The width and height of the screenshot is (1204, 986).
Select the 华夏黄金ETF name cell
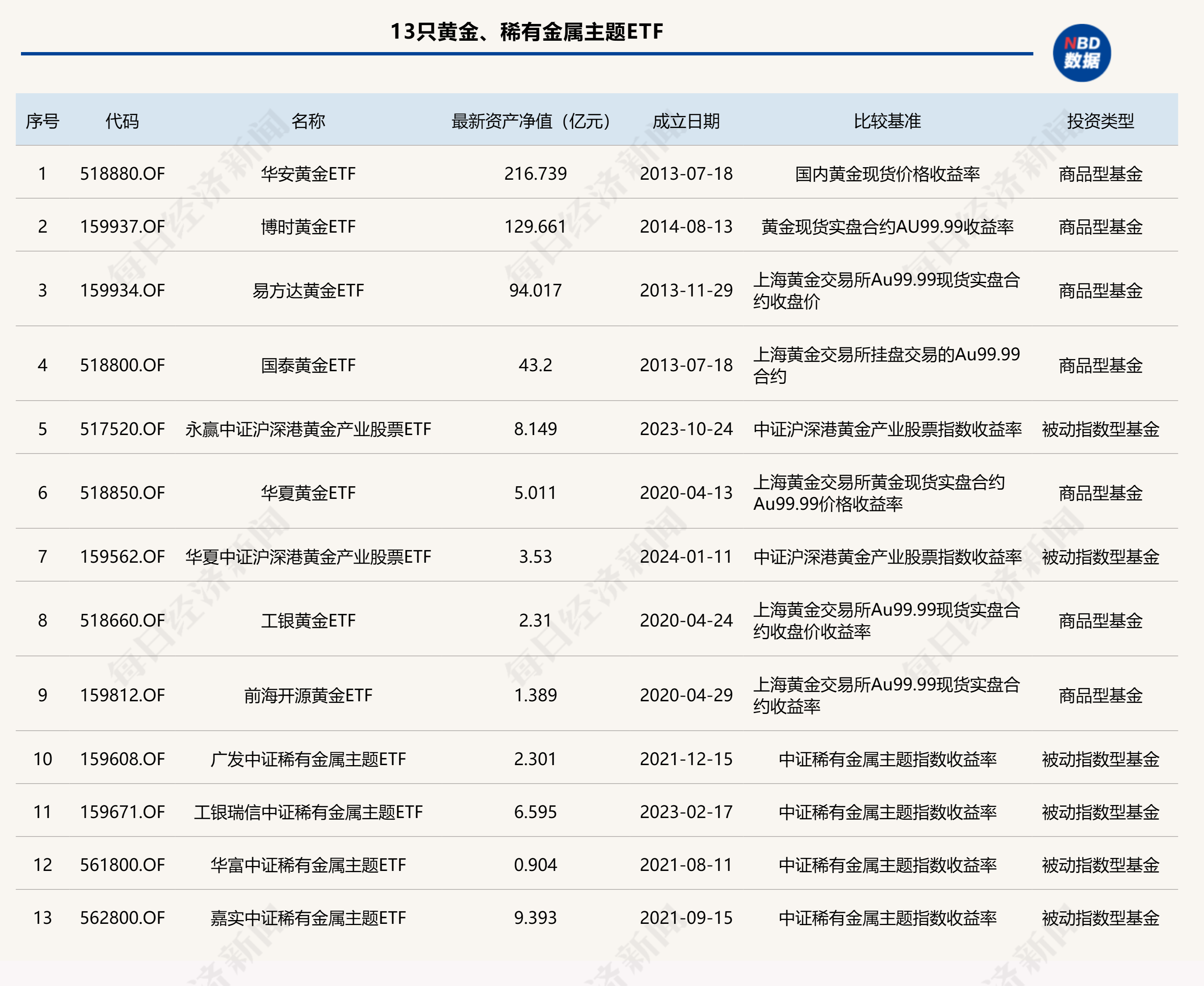[308, 493]
